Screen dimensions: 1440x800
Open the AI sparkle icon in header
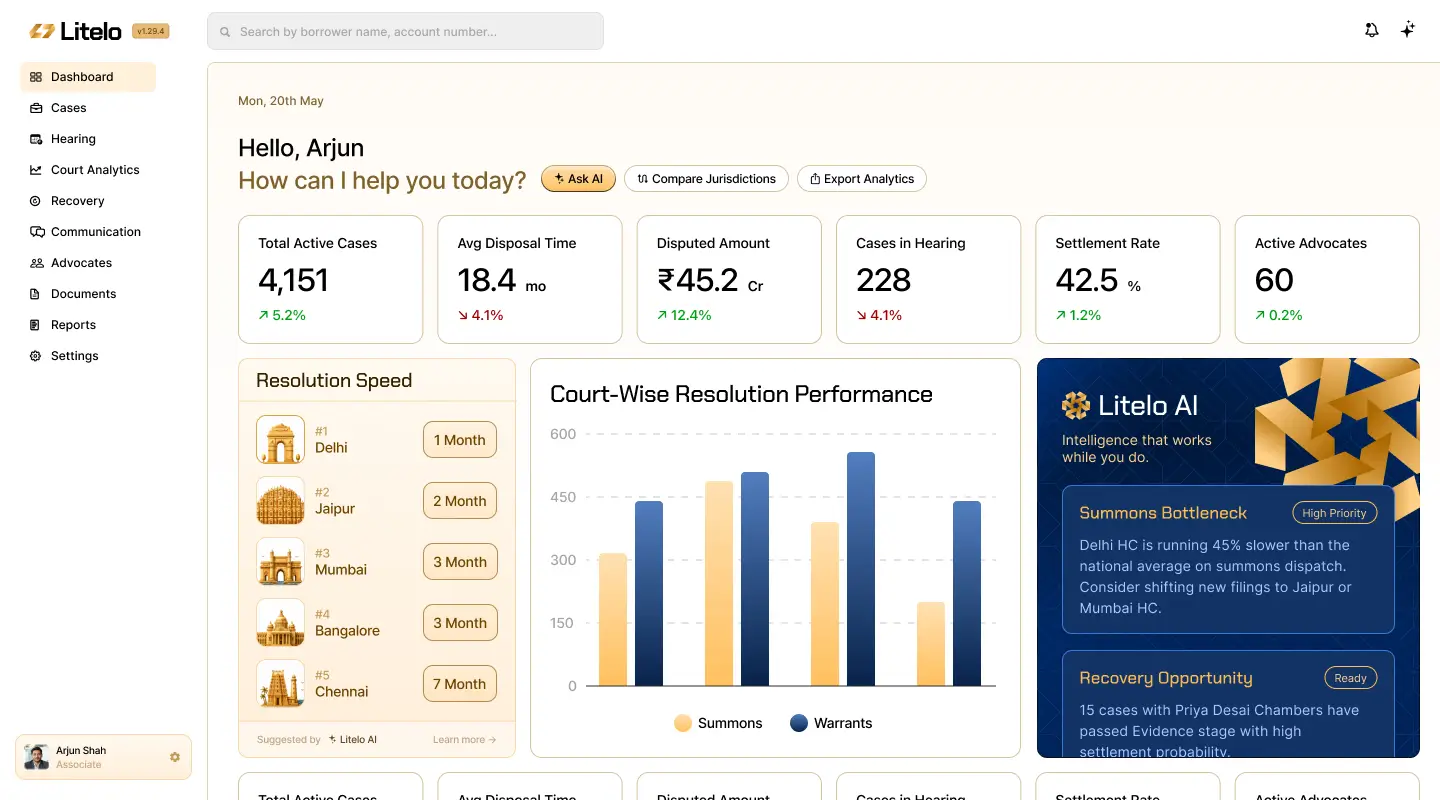coord(1407,30)
